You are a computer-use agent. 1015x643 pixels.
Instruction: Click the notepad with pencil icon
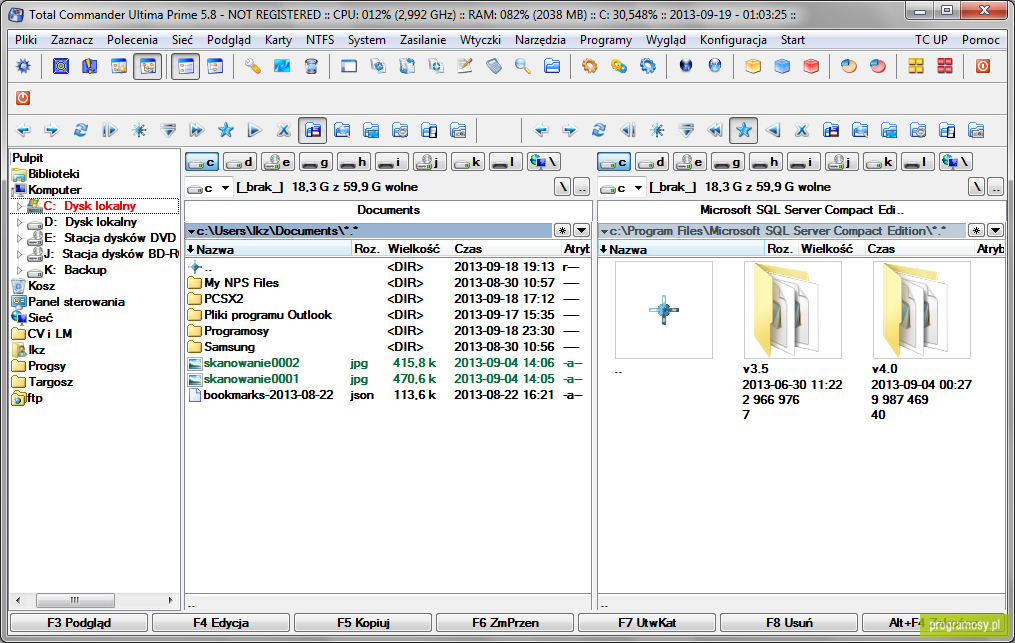click(465, 66)
